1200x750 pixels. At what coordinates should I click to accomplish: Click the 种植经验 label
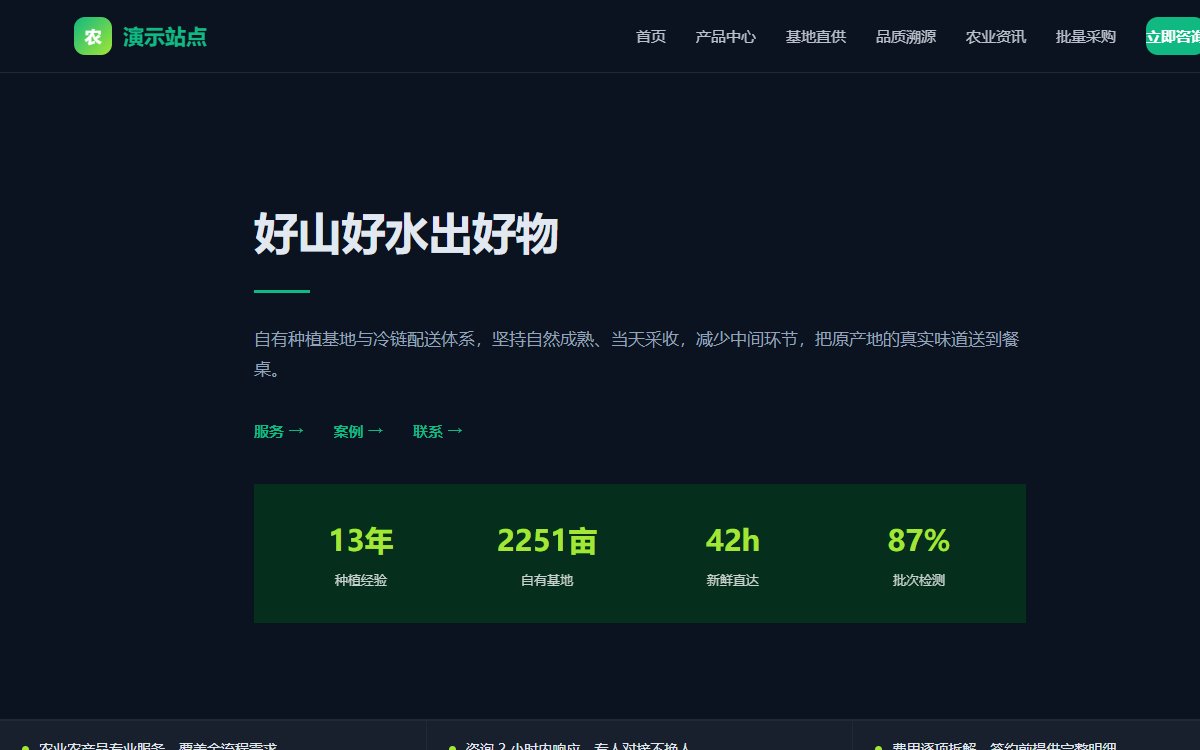(361, 580)
